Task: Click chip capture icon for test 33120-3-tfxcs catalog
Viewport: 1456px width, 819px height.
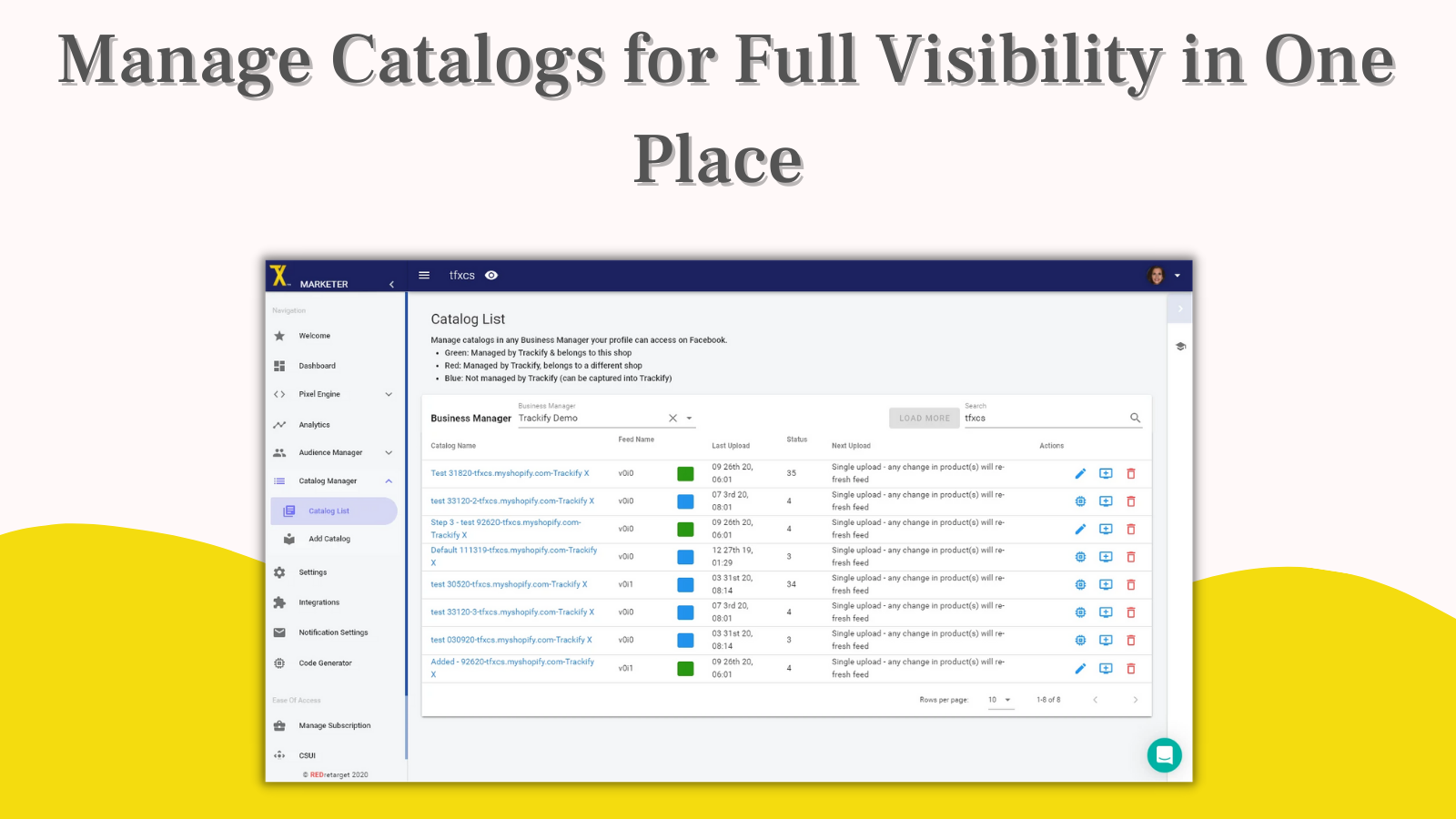Action: point(1080,612)
